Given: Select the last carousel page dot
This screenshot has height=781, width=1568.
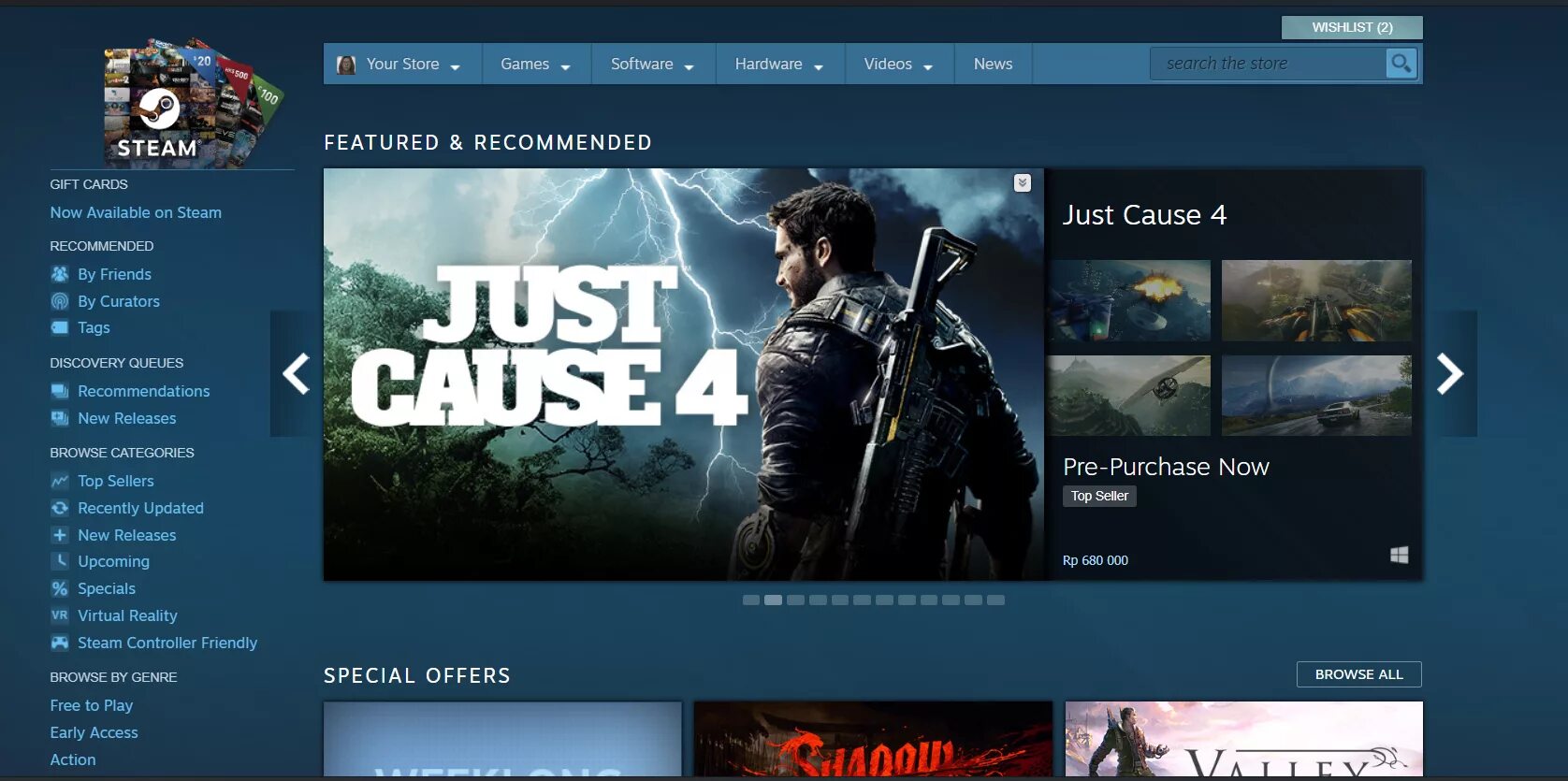Looking at the screenshot, I should click(x=995, y=600).
